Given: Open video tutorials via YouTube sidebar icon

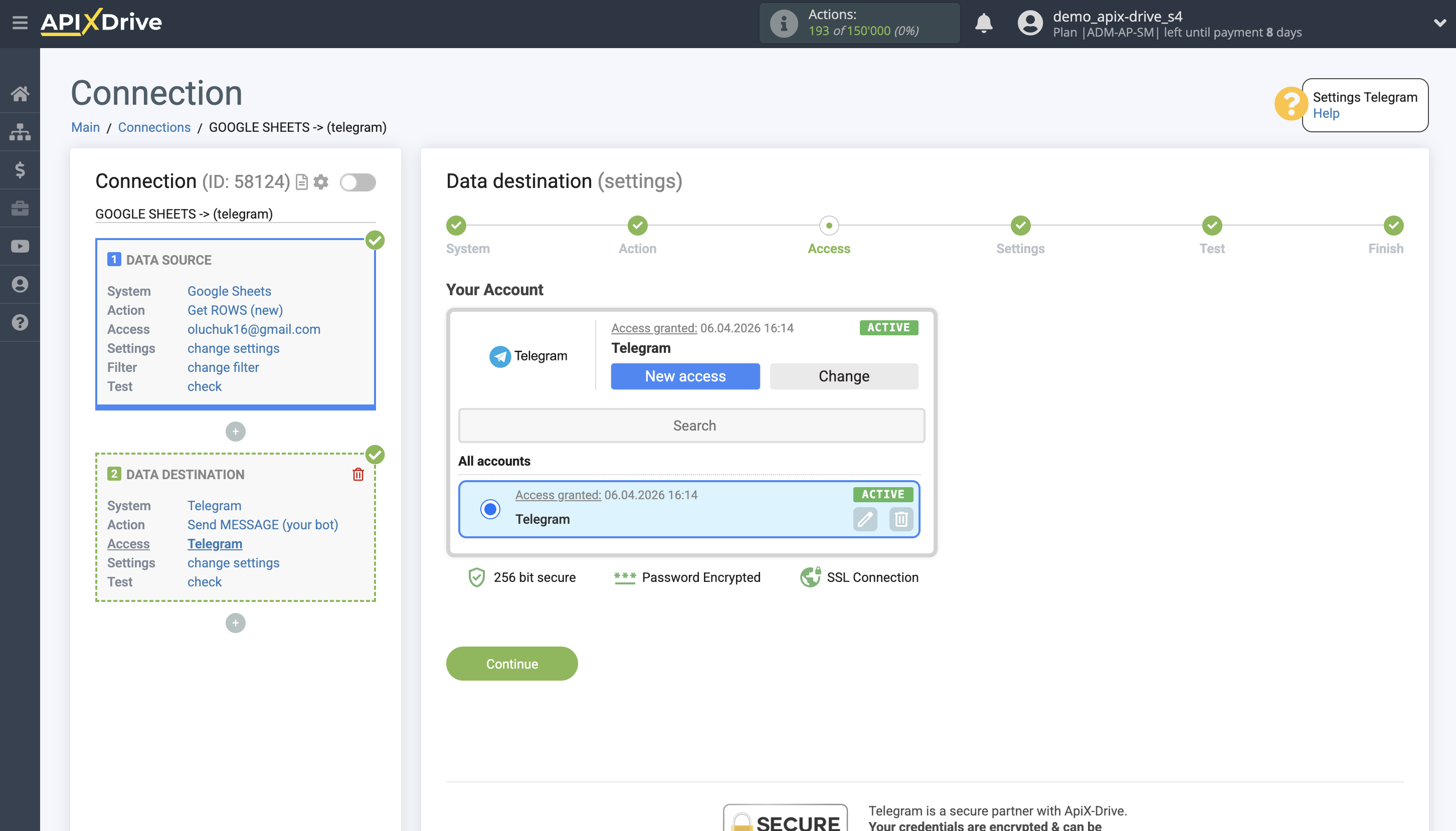Looking at the screenshot, I should 21,246.
